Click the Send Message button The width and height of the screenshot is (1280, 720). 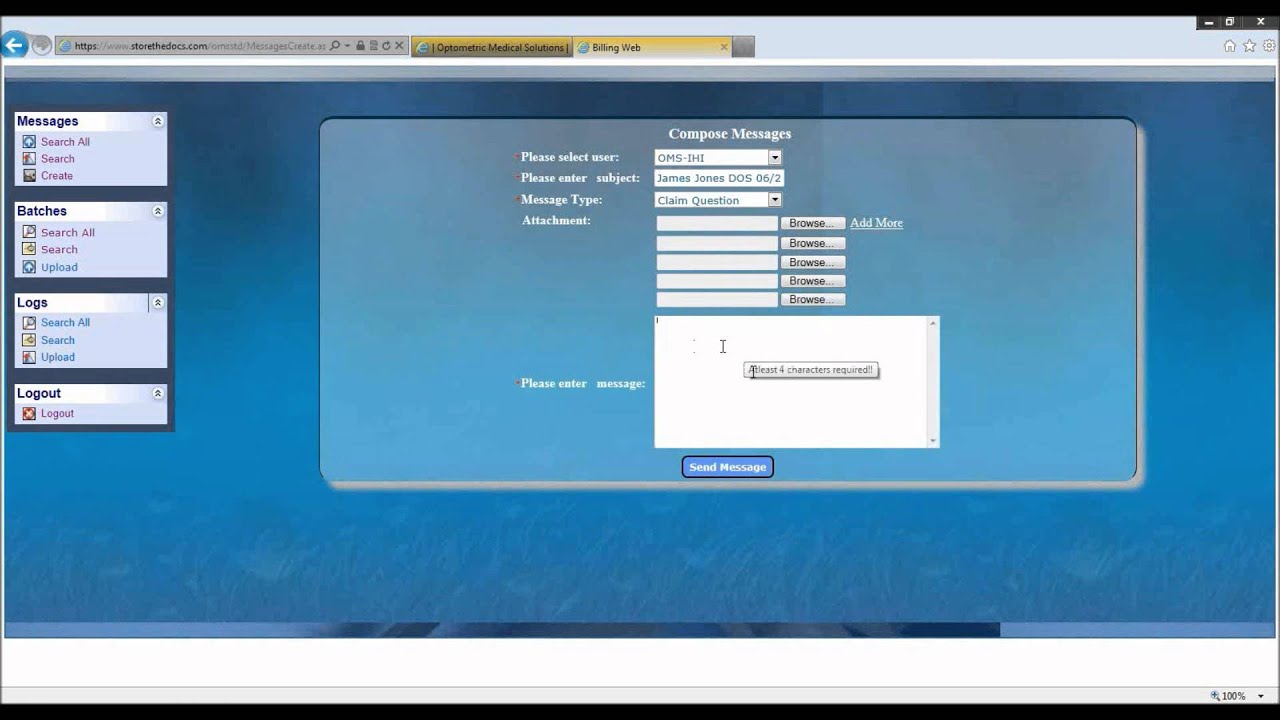(x=727, y=467)
